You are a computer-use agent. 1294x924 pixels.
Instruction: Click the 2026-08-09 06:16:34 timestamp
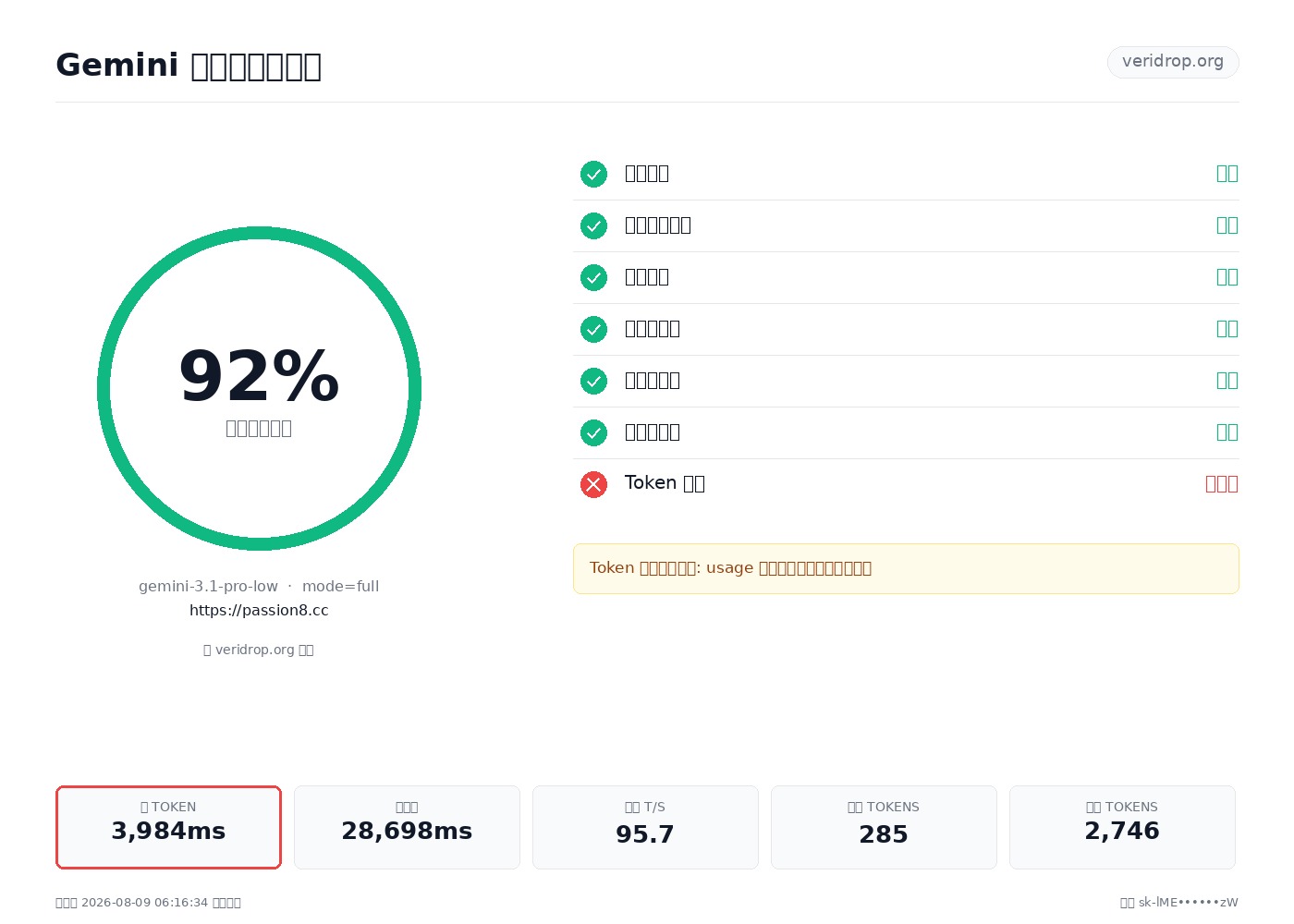pyautogui.click(x=144, y=903)
